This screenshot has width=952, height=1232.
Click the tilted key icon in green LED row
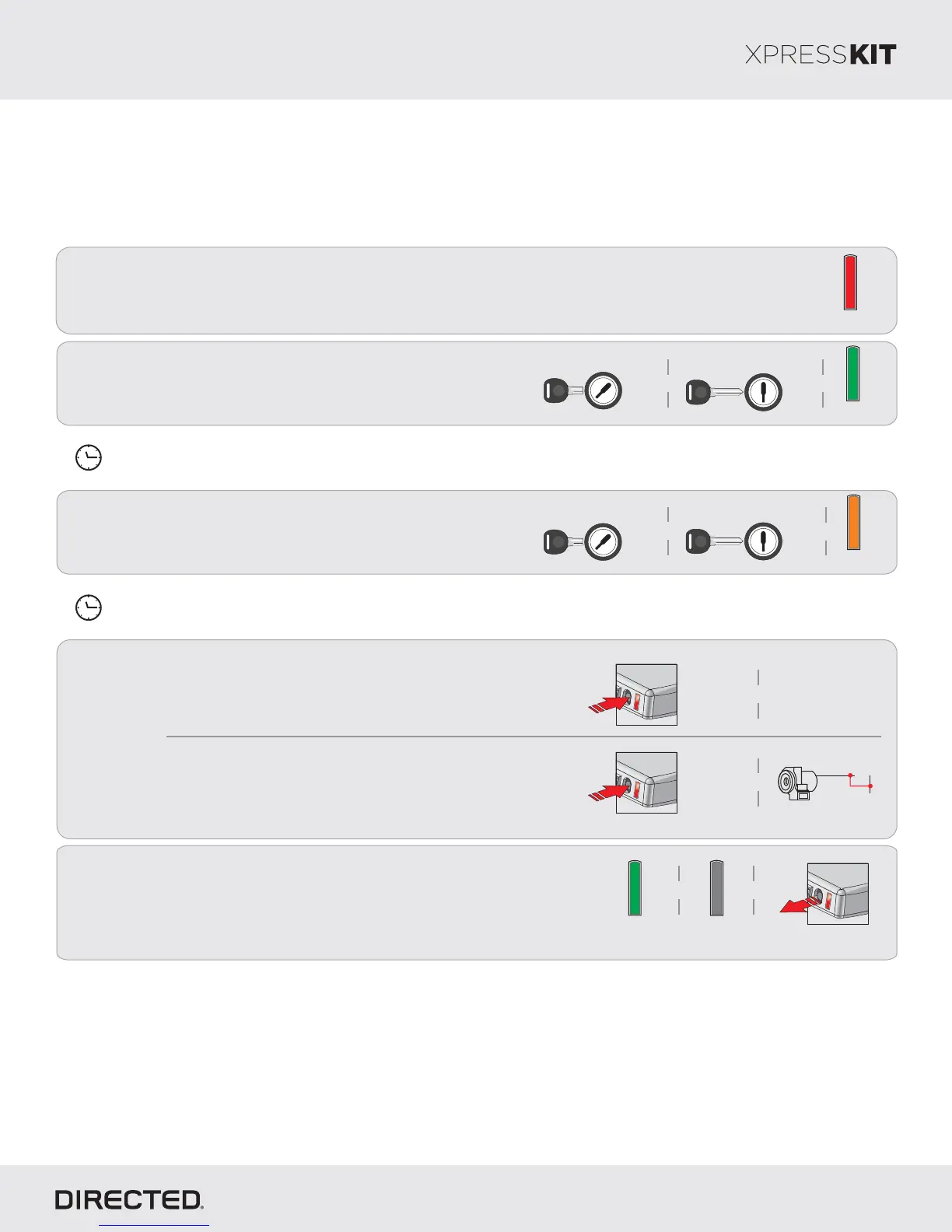click(583, 390)
